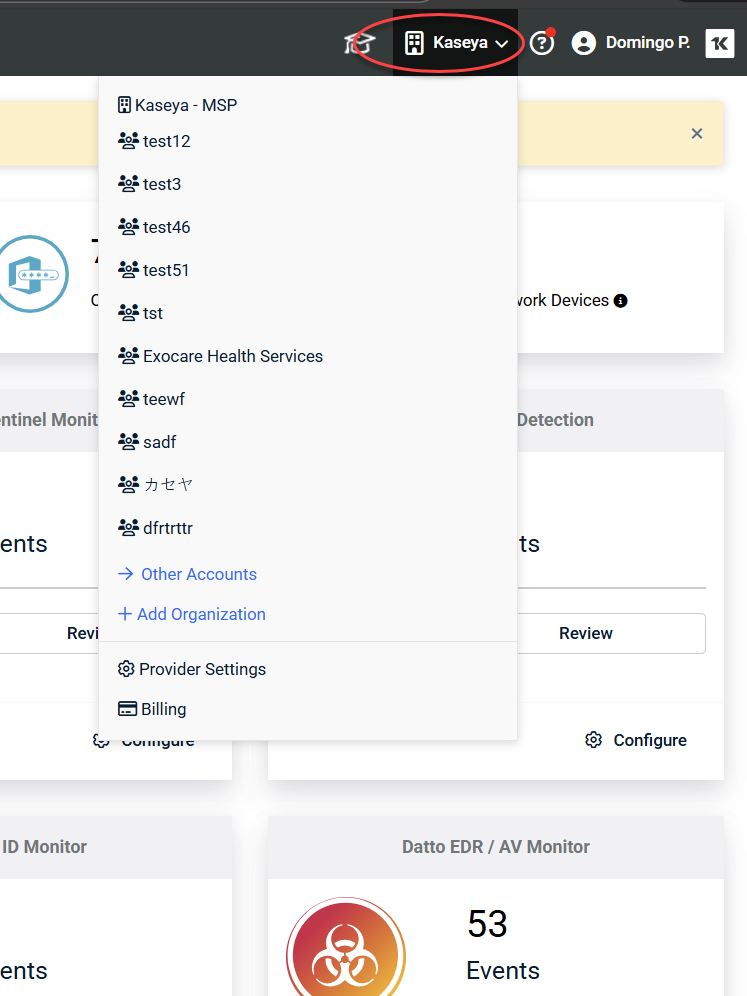Collapse the Kaseya organization dropdown
This screenshot has width=747, height=996.
(456, 43)
